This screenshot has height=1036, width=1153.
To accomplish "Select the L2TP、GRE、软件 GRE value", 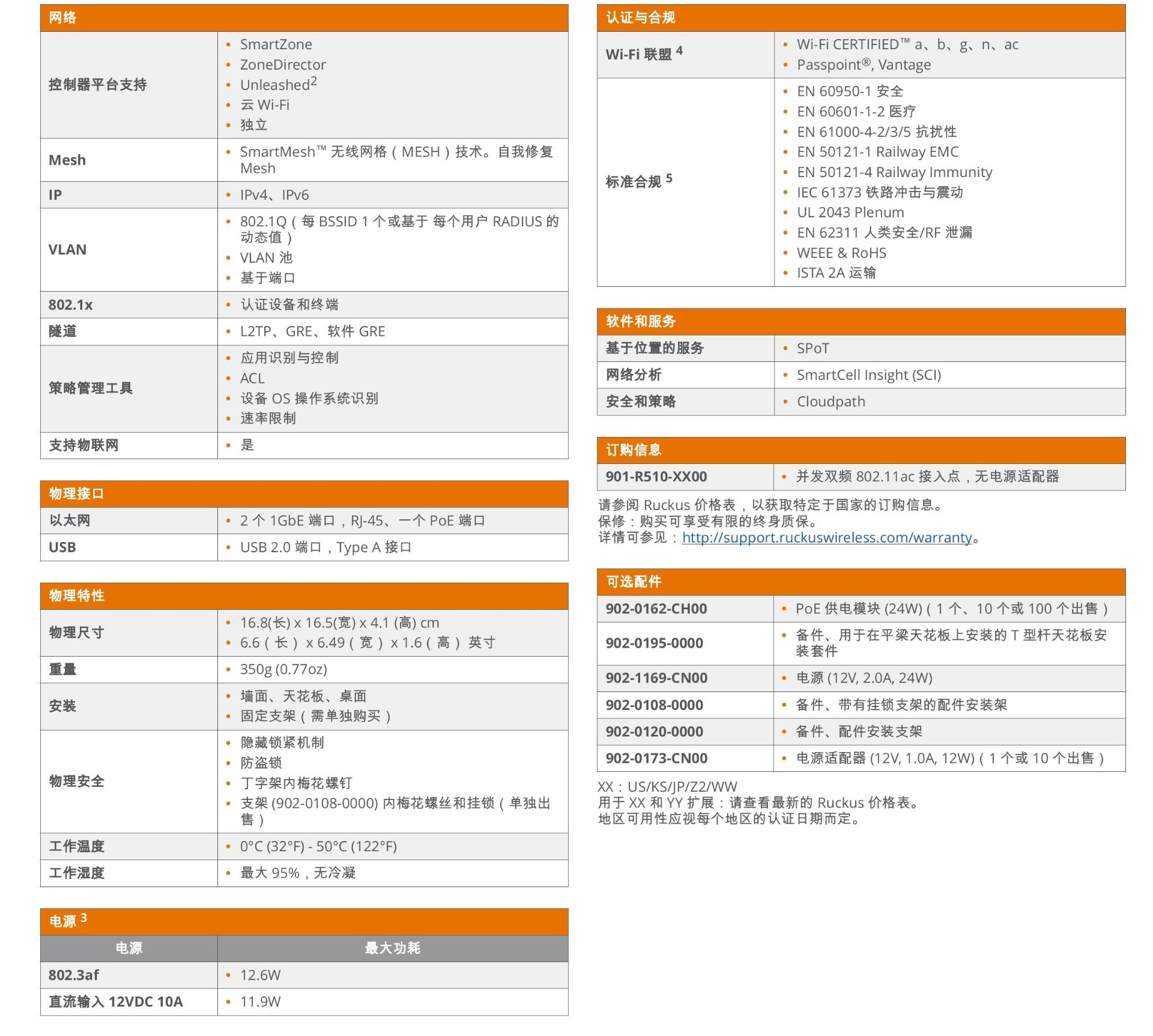I will tap(313, 331).
